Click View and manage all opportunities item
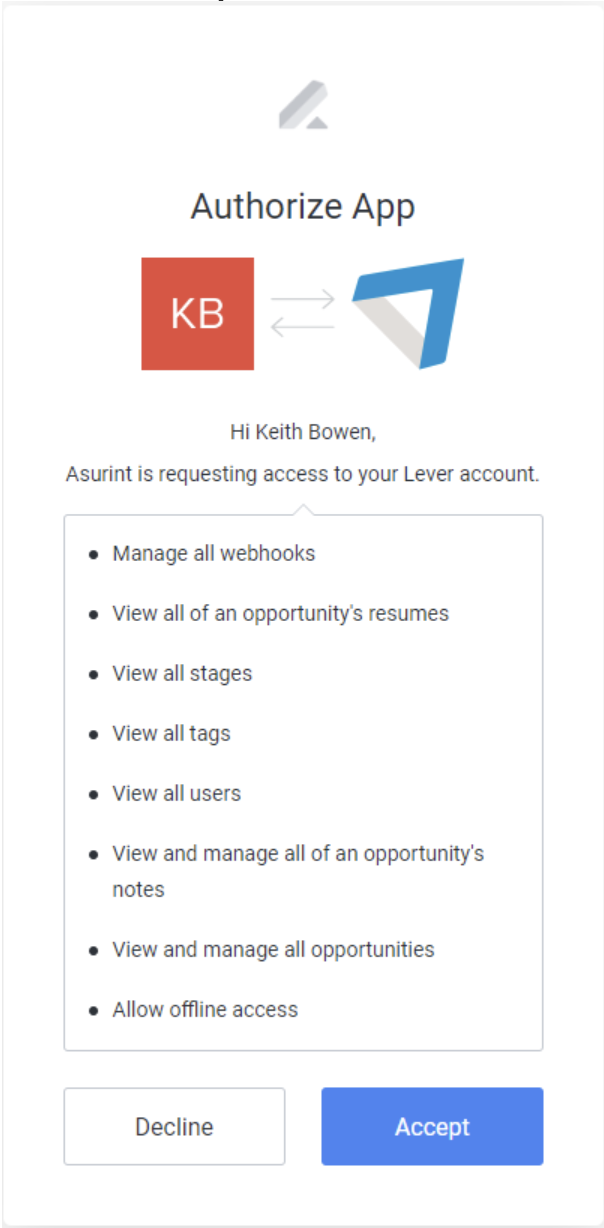This screenshot has width=604, height=1228. pyautogui.click(x=274, y=949)
